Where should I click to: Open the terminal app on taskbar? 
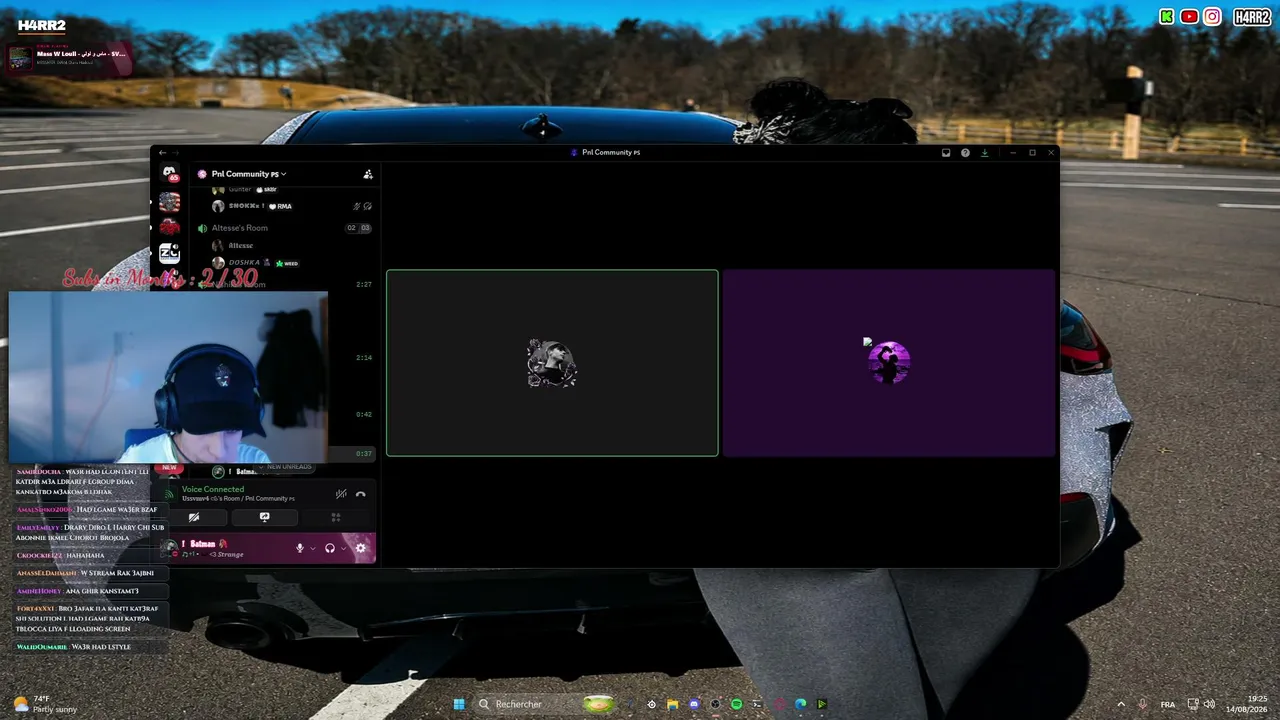(x=758, y=704)
